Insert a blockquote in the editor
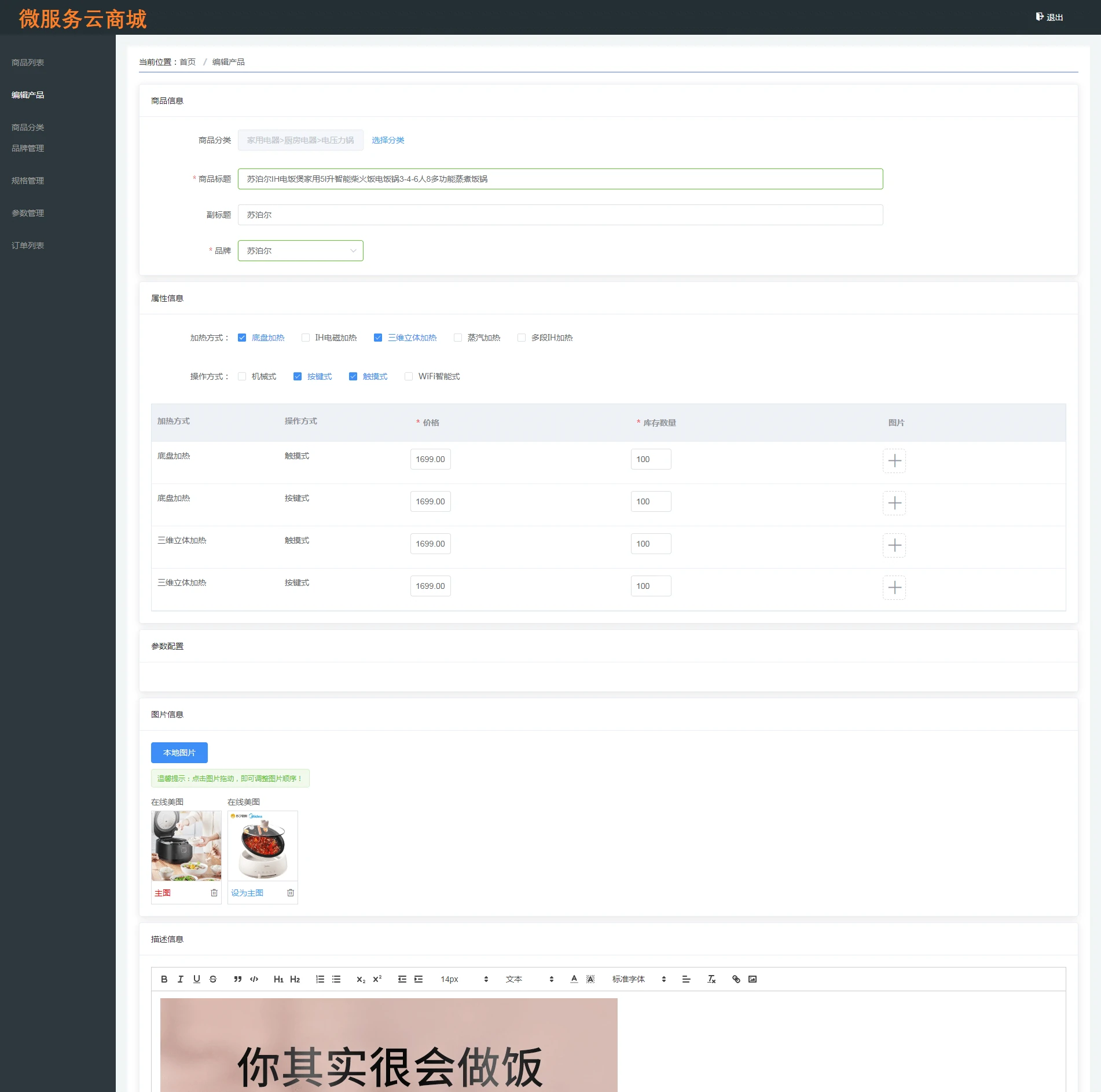Screen dimensions: 1101x1092 [237, 979]
